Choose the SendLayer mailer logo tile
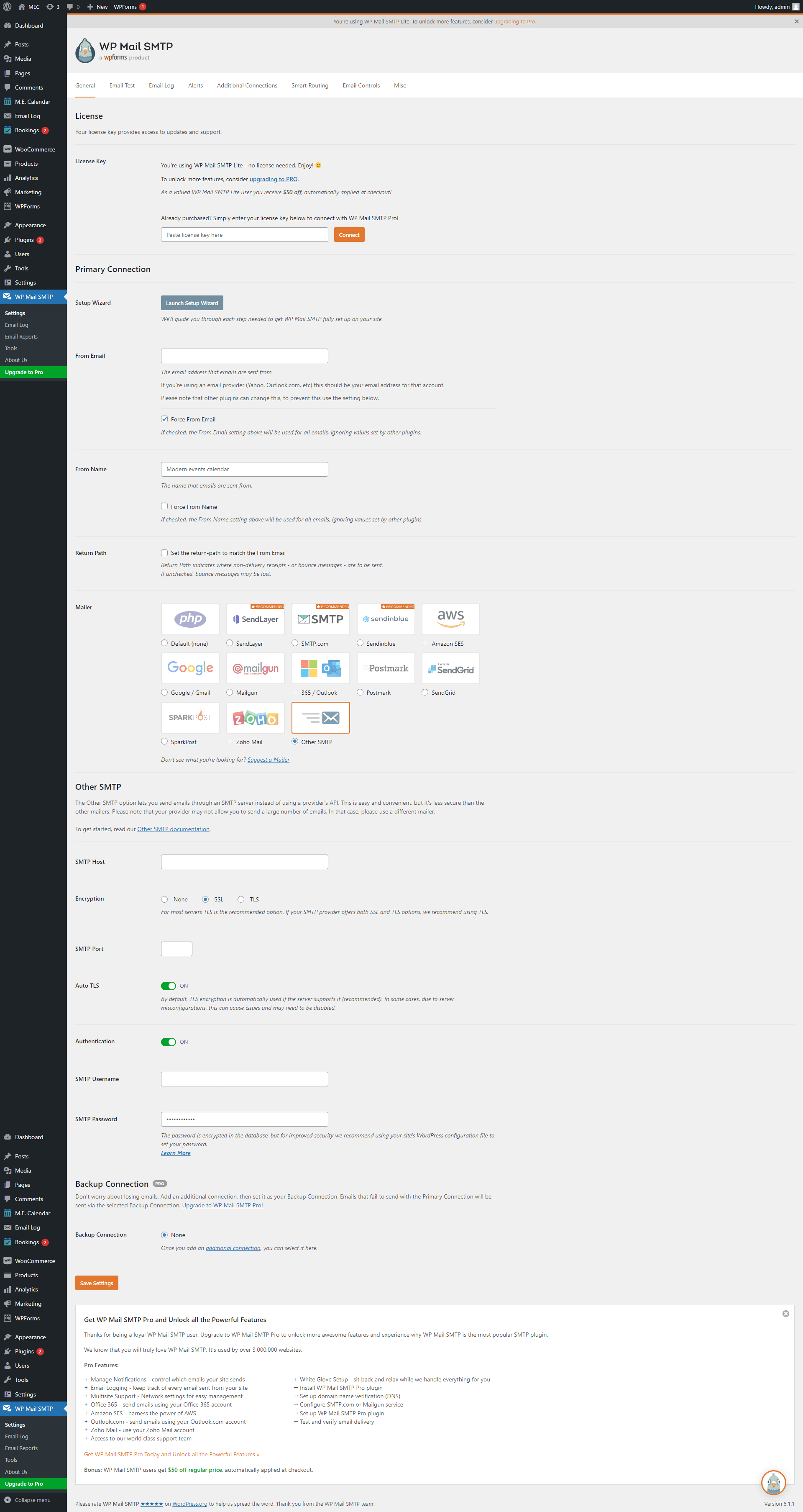The image size is (803, 1512). click(255, 619)
